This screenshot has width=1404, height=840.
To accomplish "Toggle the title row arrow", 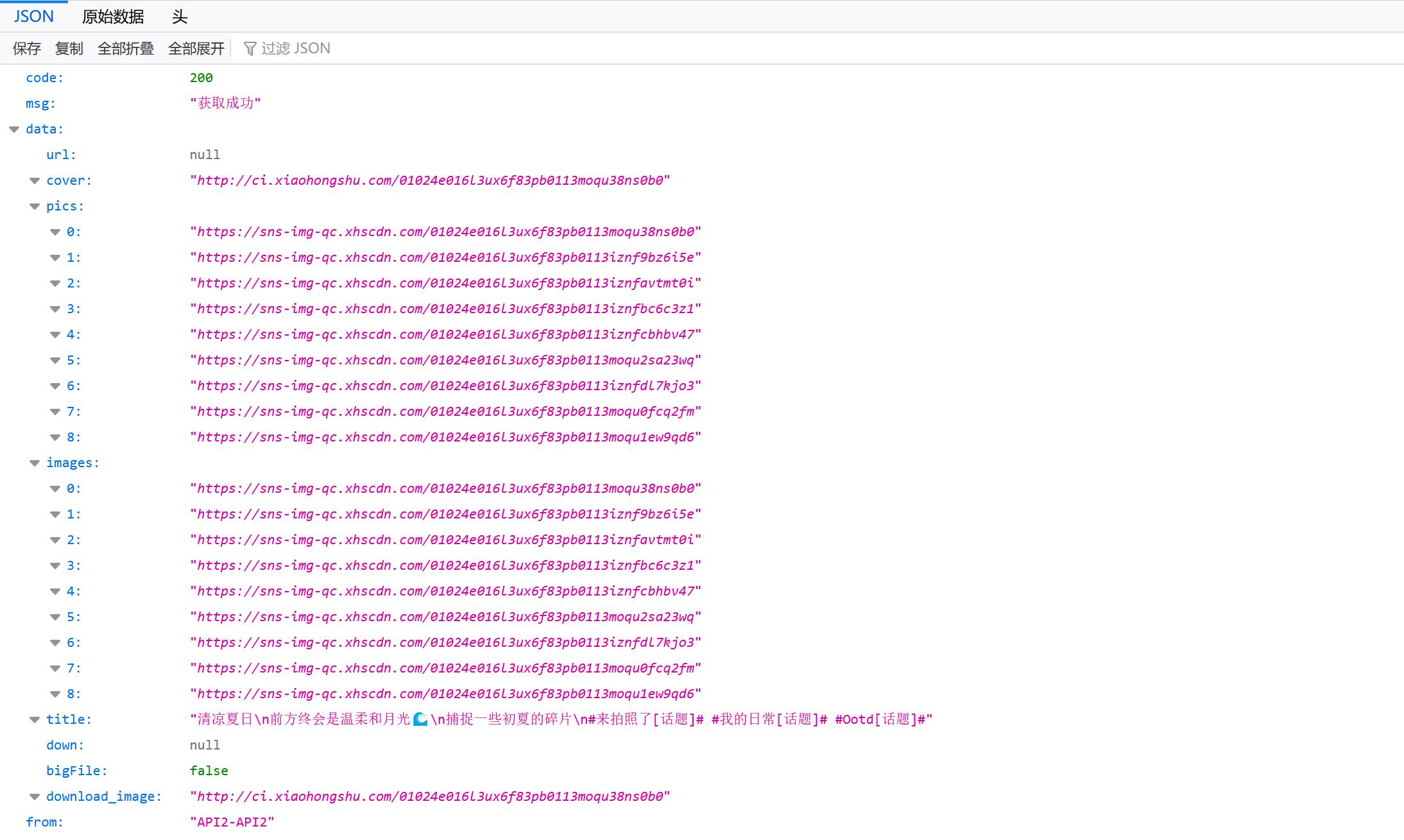I will 35,719.
